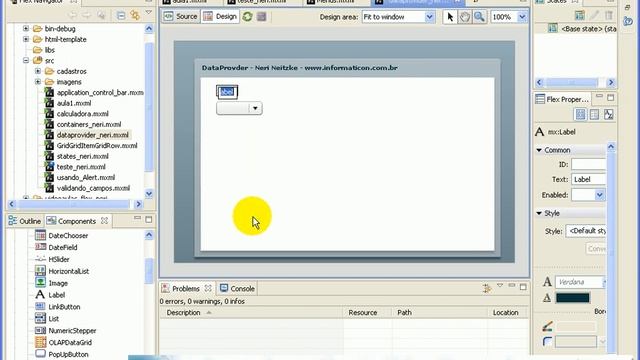Switch to the Console tab
640x360 pixels.
tap(237, 289)
